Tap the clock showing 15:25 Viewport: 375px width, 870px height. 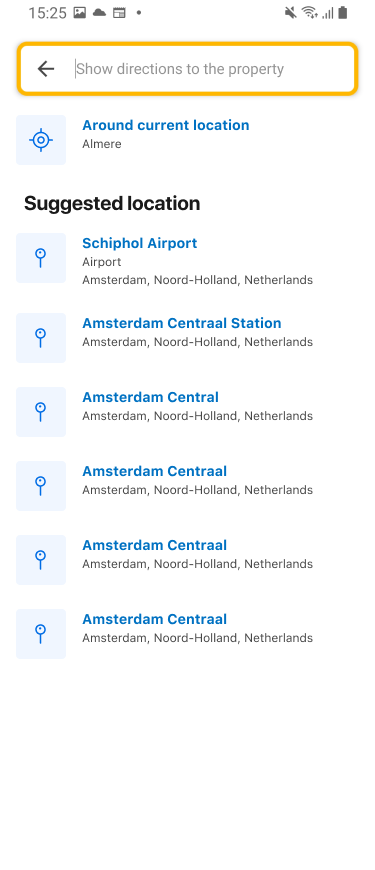pos(47,13)
